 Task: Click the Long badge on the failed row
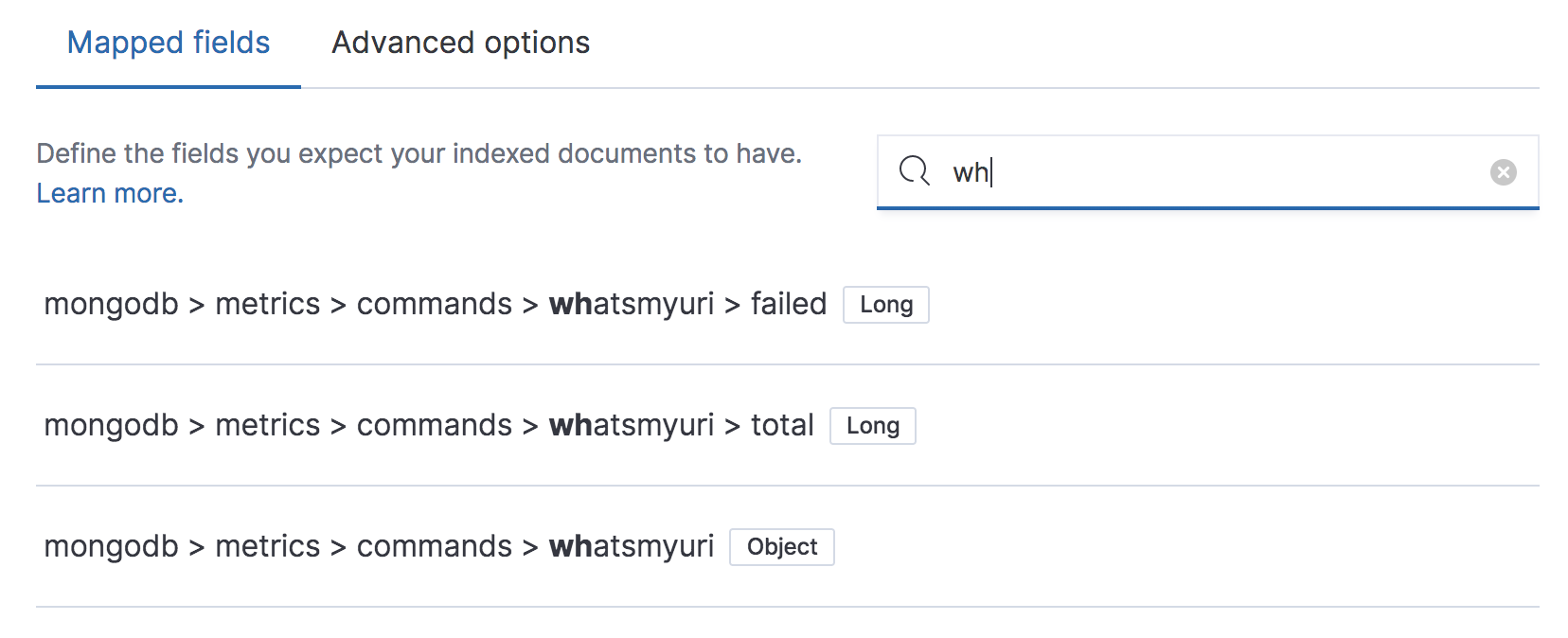[x=886, y=305]
